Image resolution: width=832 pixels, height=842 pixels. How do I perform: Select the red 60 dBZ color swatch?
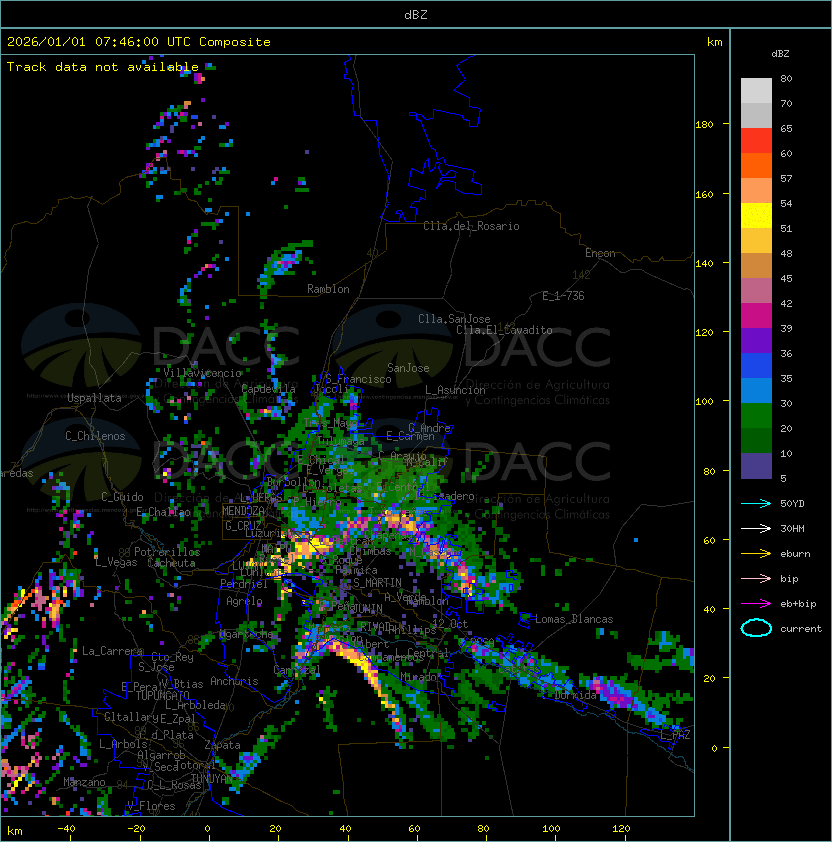click(x=756, y=141)
